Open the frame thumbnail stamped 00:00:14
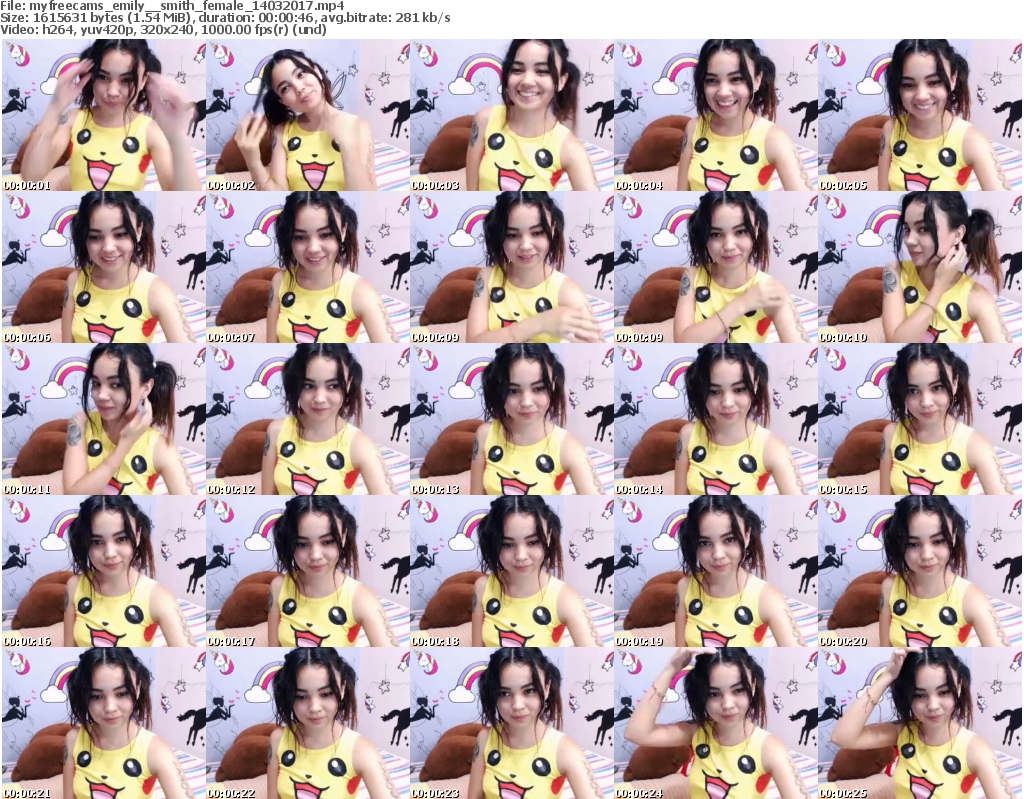1024x799 pixels. (716, 419)
